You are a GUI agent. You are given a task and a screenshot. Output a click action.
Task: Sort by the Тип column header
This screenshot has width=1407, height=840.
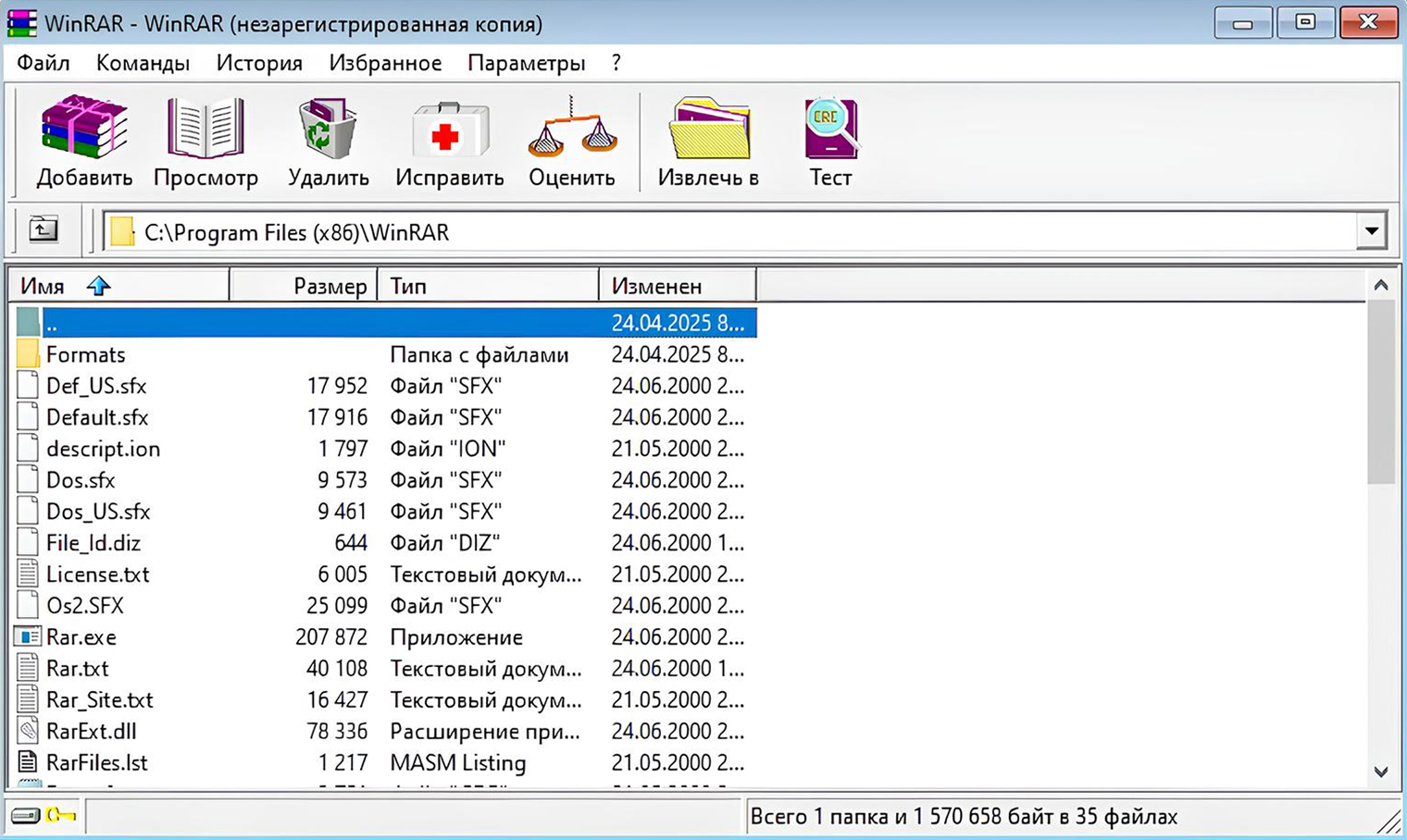[x=488, y=286]
